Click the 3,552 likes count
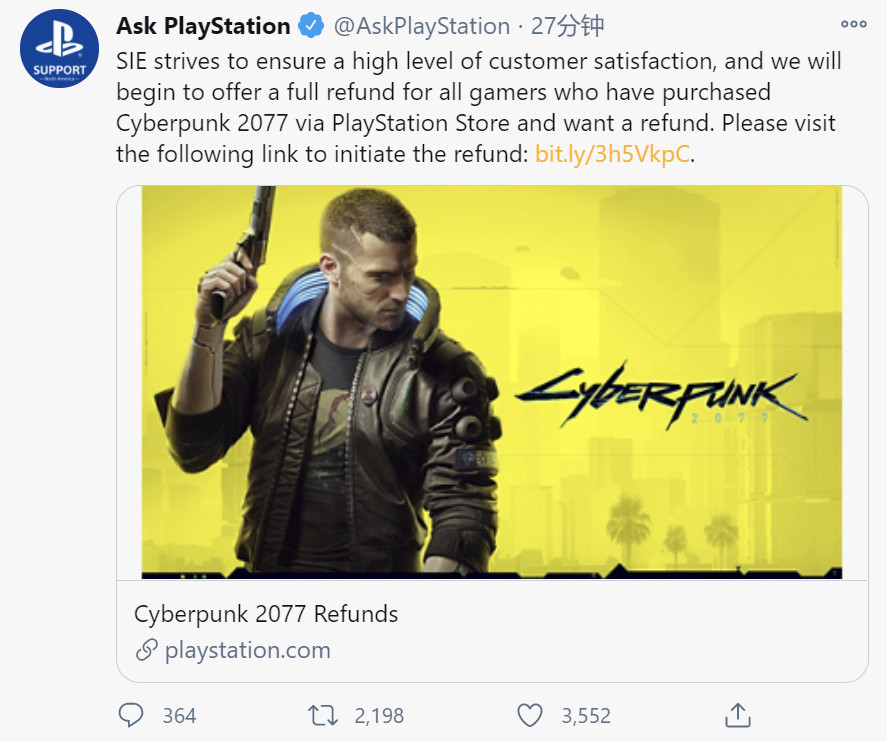 (x=586, y=716)
